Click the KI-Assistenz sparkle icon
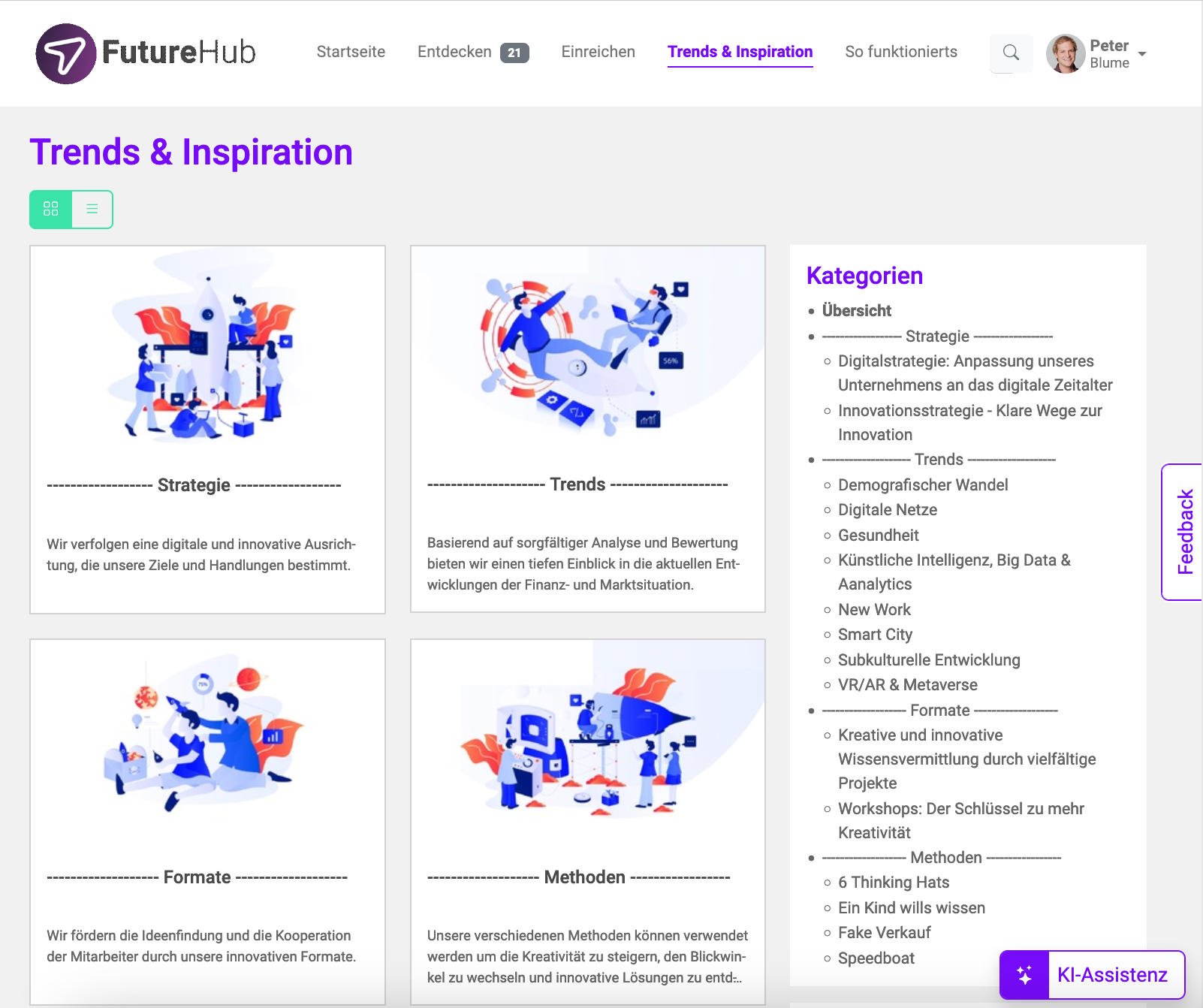Viewport: 1203px width, 1008px height. [x=1024, y=975]
